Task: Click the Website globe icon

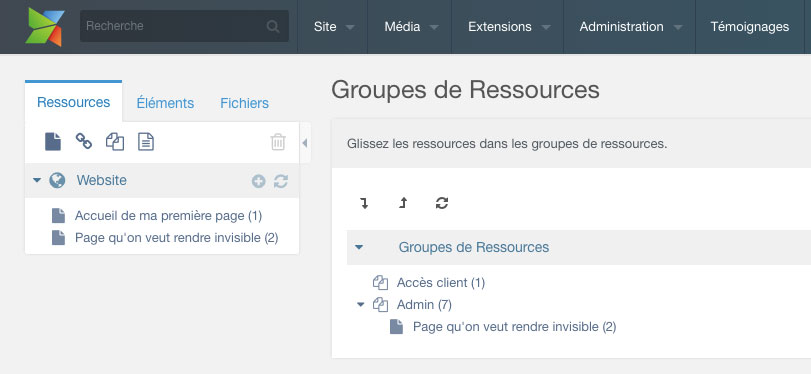Action: [57, 181]
